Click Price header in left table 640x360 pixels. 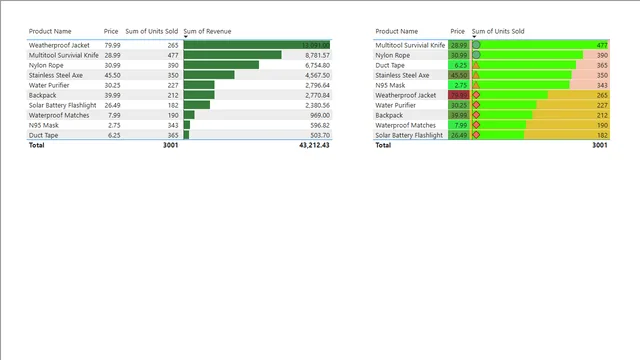coord(111,31)
